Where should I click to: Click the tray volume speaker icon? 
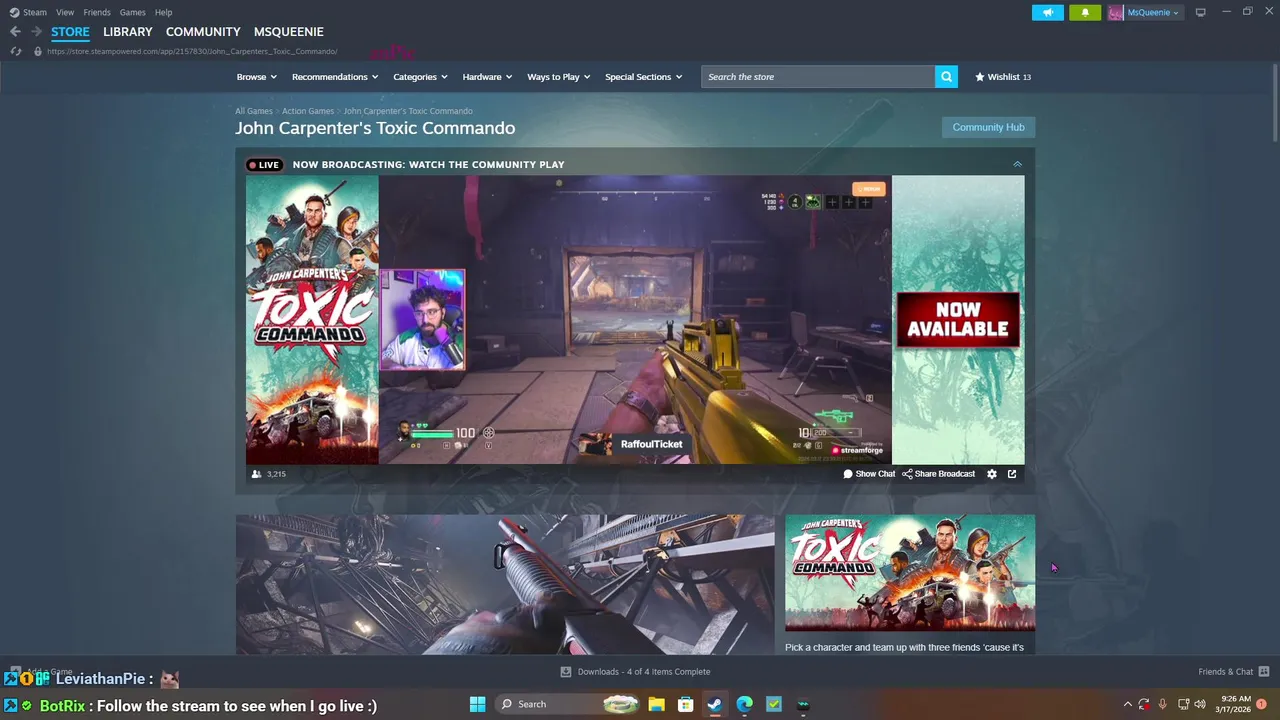pos(1200,704)
